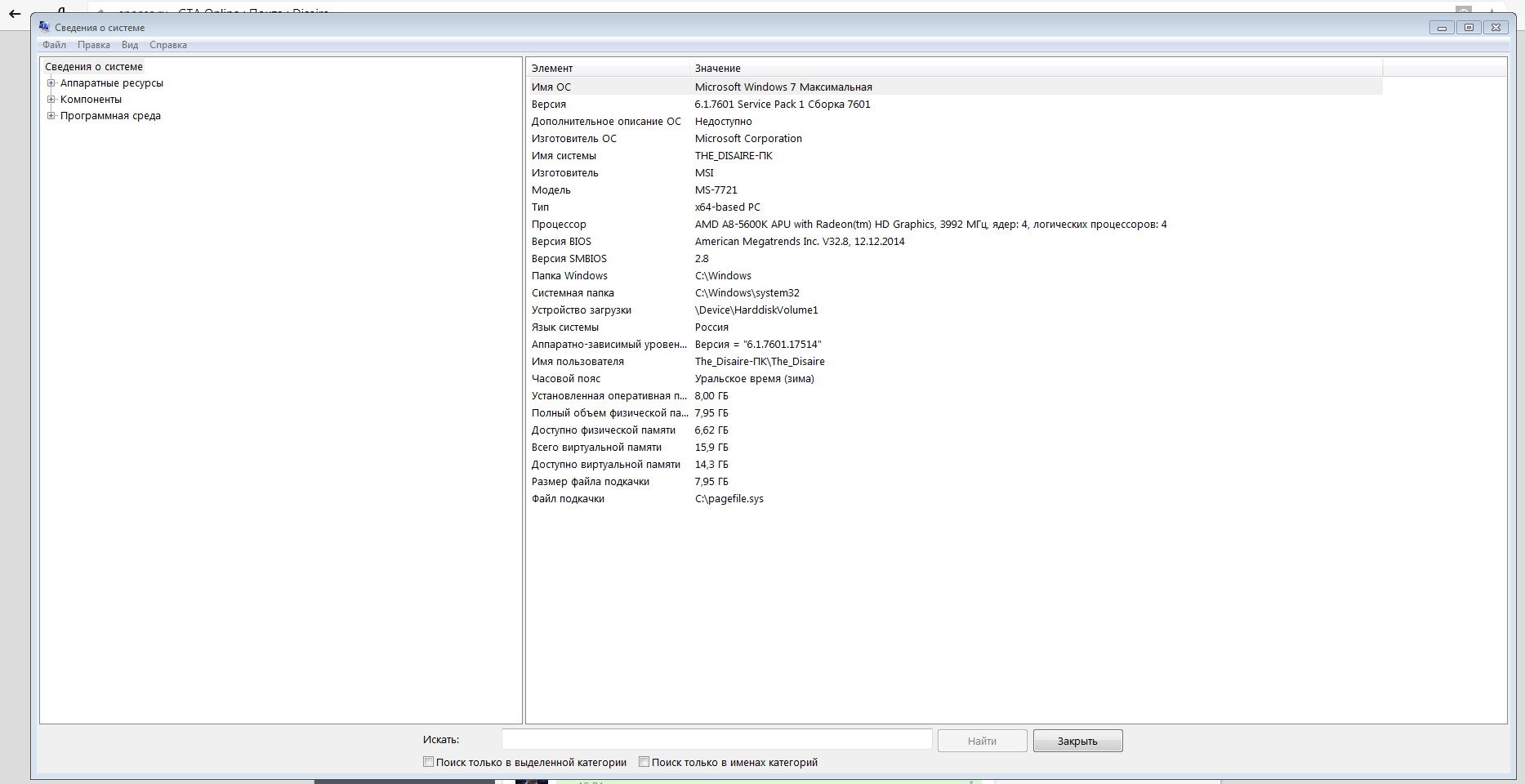Select the Устройство загрузки row label
Screen dimensions: 1525x784
click(x=582, y=310)
